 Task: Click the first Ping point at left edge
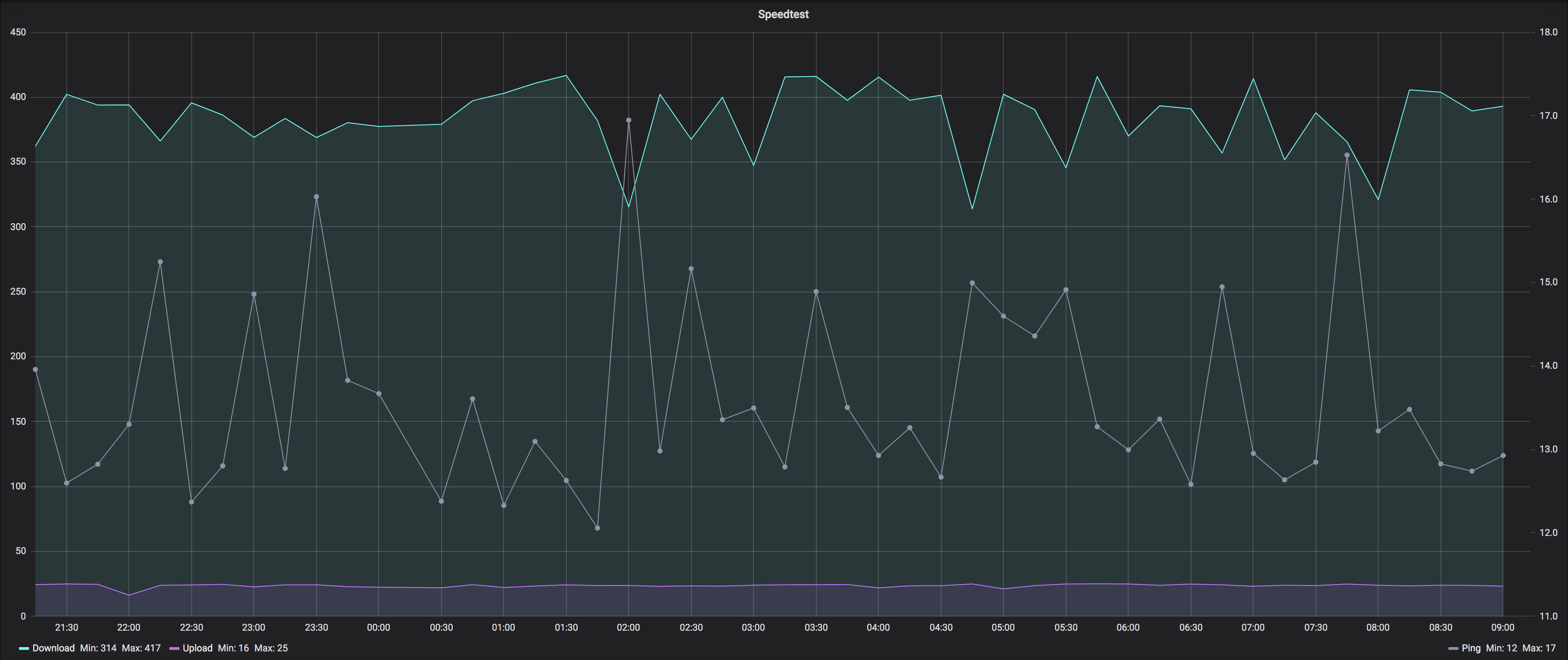click(35, 370)
